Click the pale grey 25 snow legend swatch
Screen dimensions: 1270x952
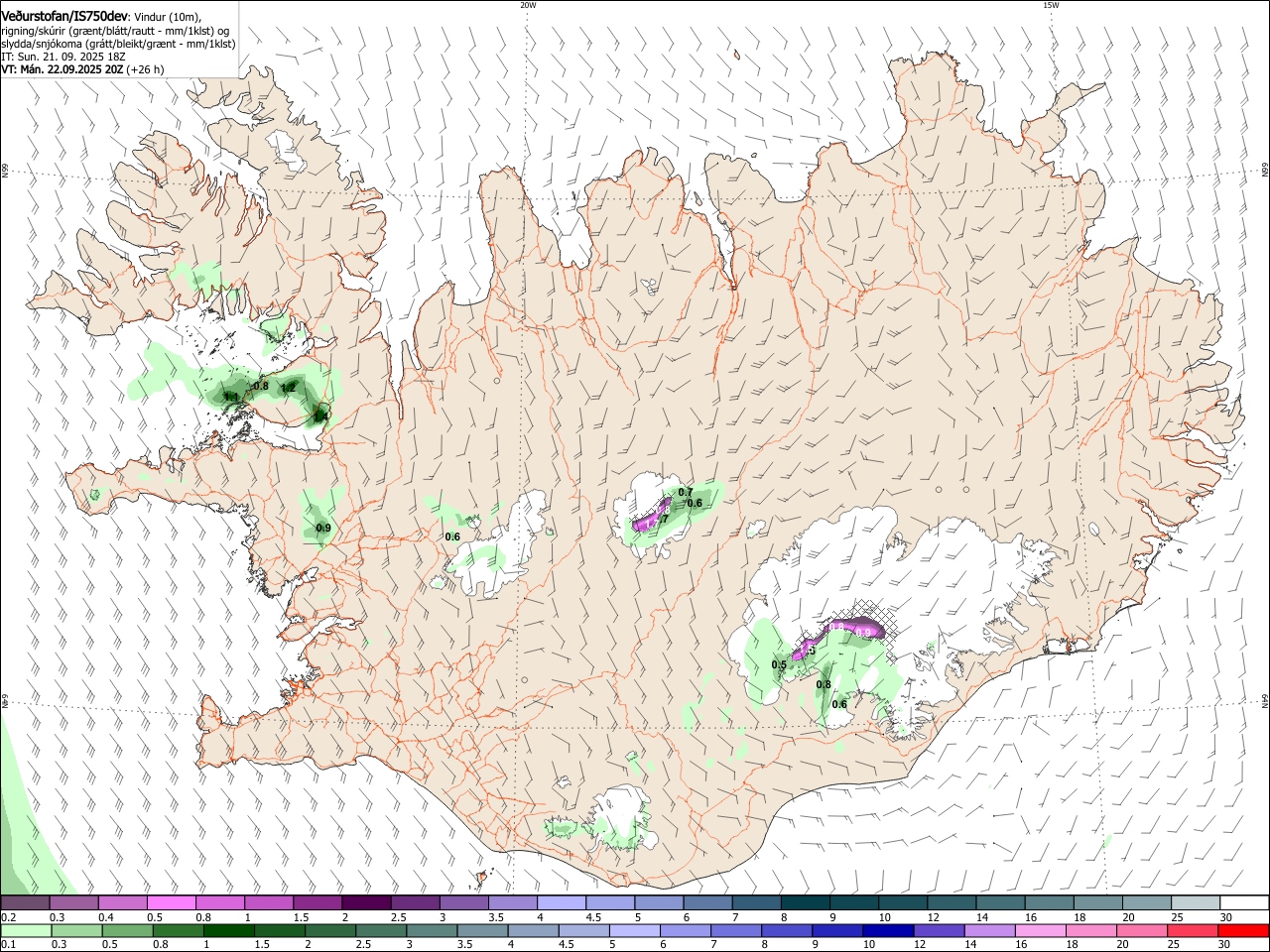coord(1197,903)
